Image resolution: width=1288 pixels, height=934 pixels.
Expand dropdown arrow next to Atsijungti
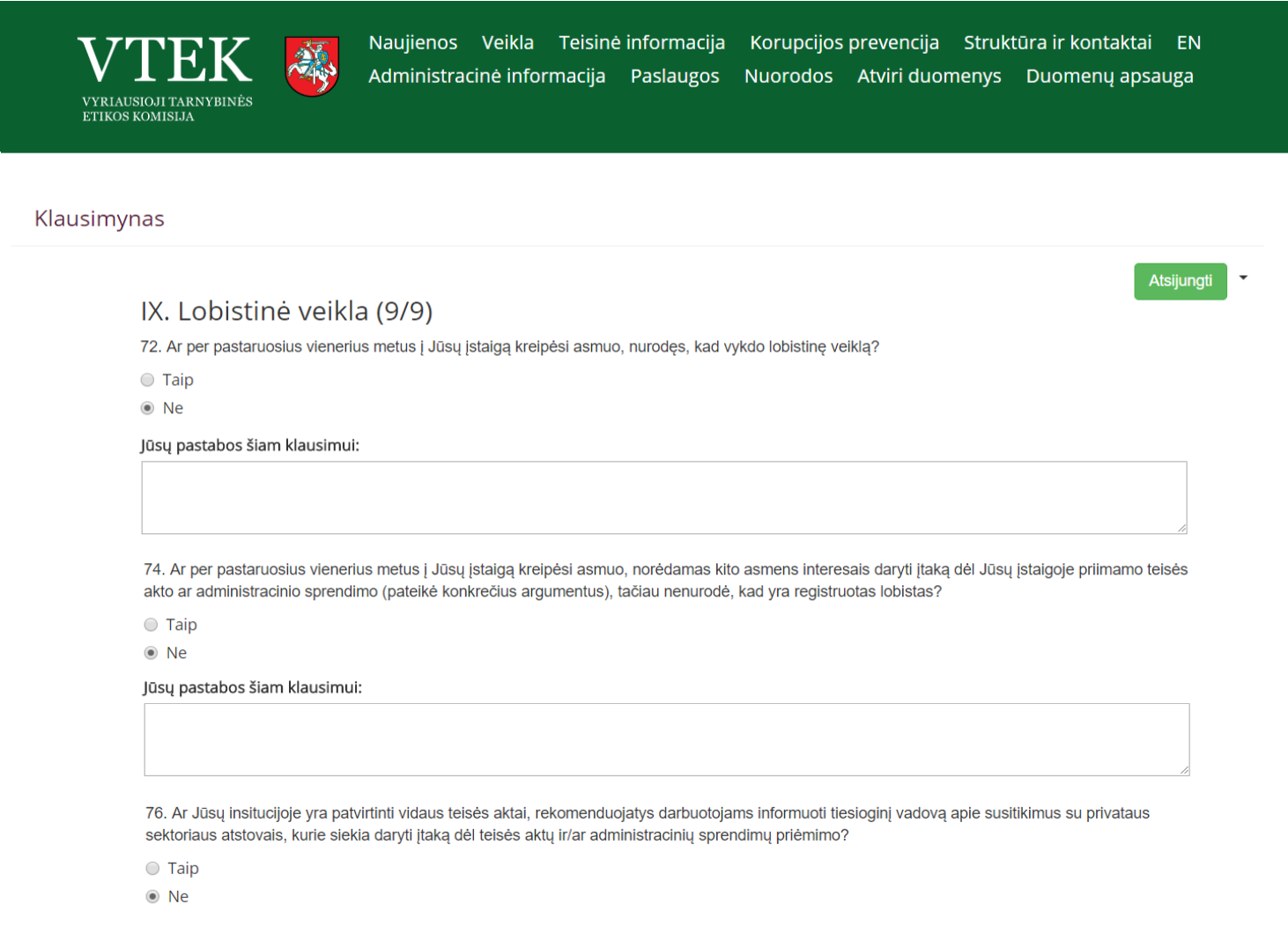click(1243, 278)
